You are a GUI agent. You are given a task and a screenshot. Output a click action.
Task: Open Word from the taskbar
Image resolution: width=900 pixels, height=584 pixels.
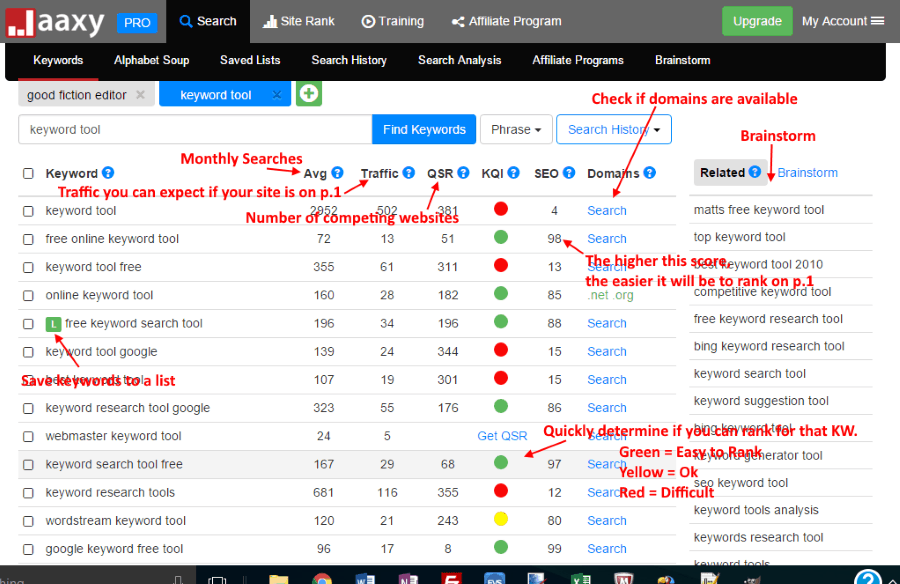pos(365,578)
